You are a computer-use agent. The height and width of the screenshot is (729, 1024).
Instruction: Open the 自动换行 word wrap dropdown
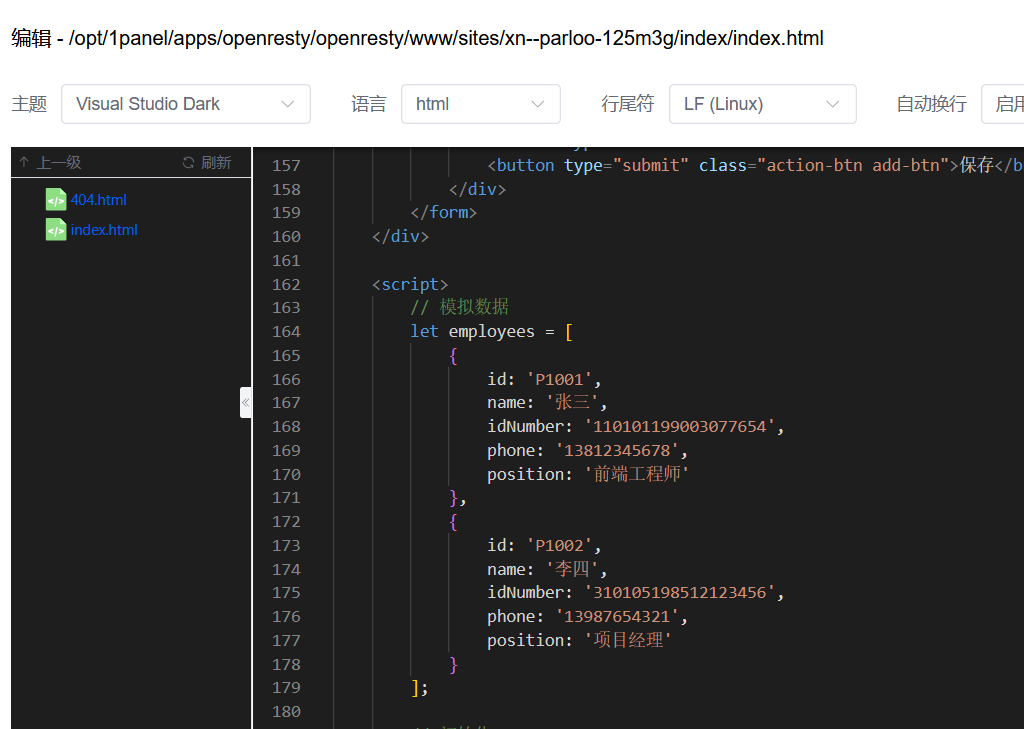(1002, 104)
